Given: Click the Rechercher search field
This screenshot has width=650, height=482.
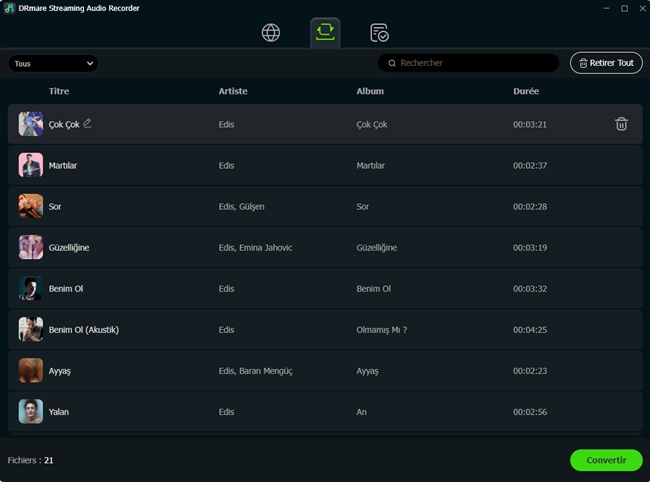Looking at the screenshot, I should pyautogui.click(x=468, y=63).
